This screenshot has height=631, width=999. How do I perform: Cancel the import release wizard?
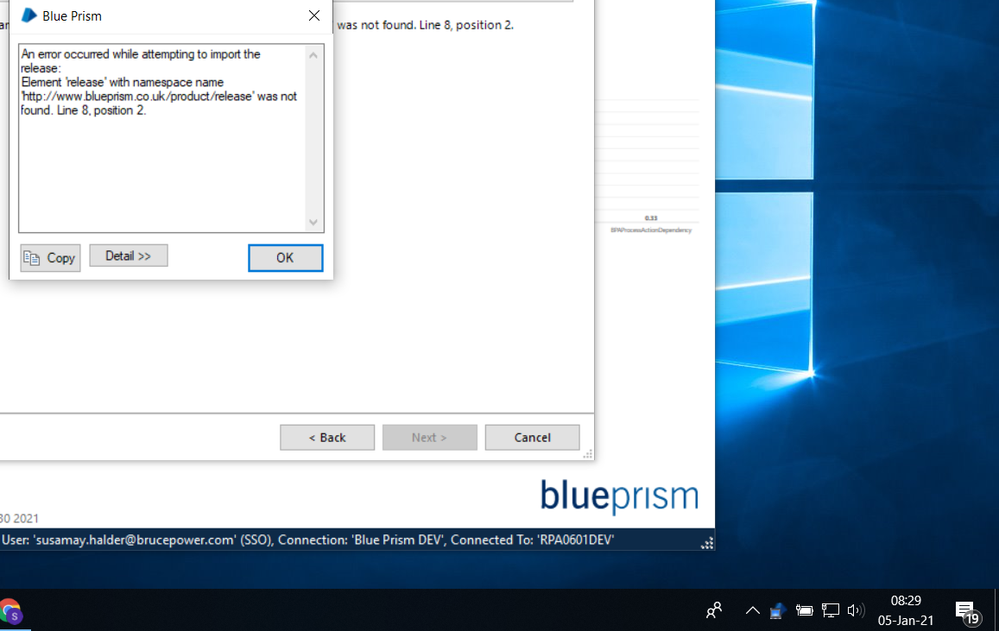point(532,437)
